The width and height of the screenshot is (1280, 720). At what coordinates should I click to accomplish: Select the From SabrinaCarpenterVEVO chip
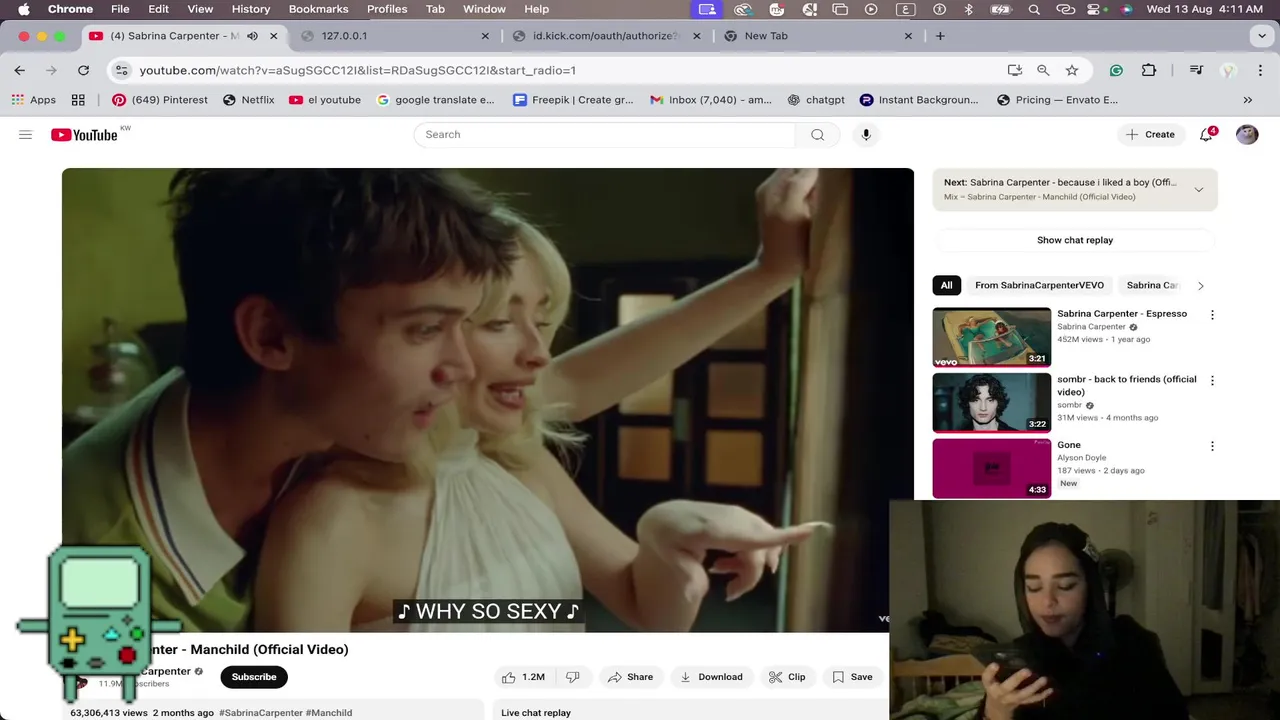[x=1039, y=285]
